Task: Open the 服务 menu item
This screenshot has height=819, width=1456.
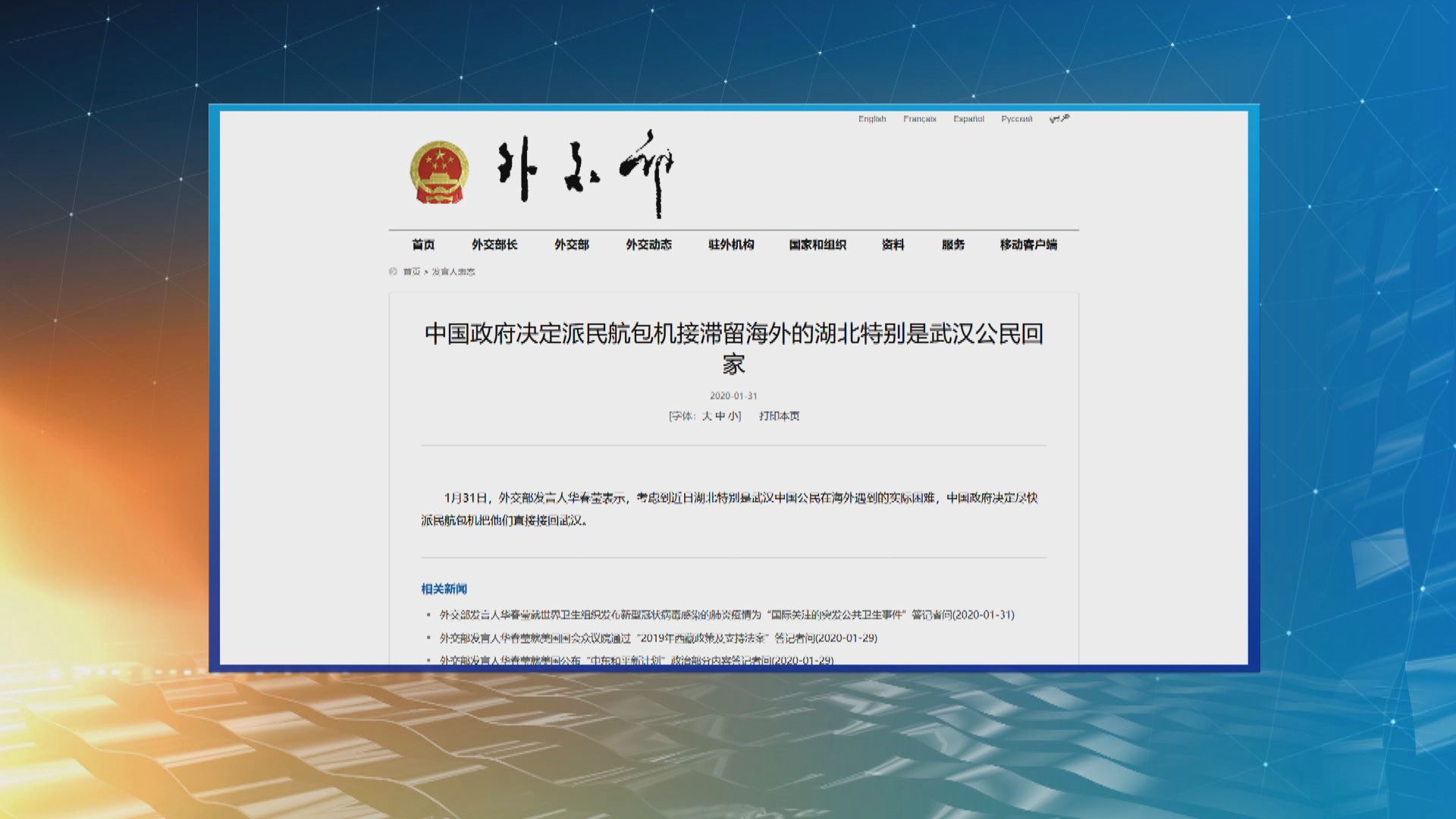Action: point(953,244)
